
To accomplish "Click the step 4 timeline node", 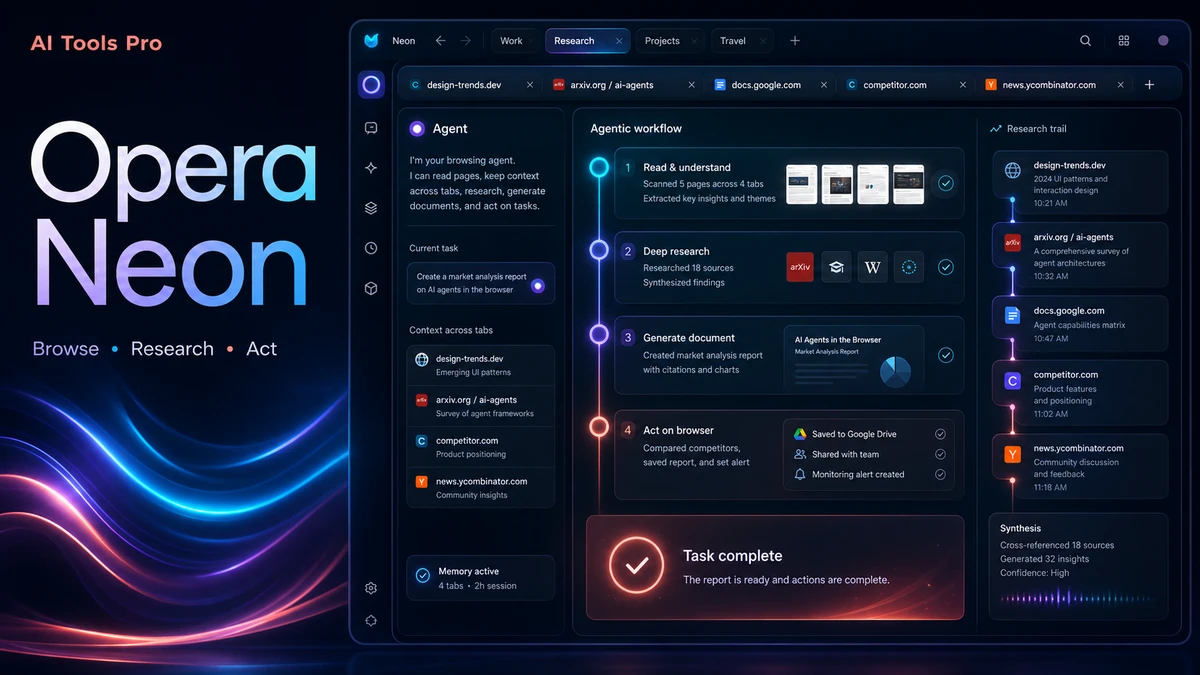I will coord(599,427).
